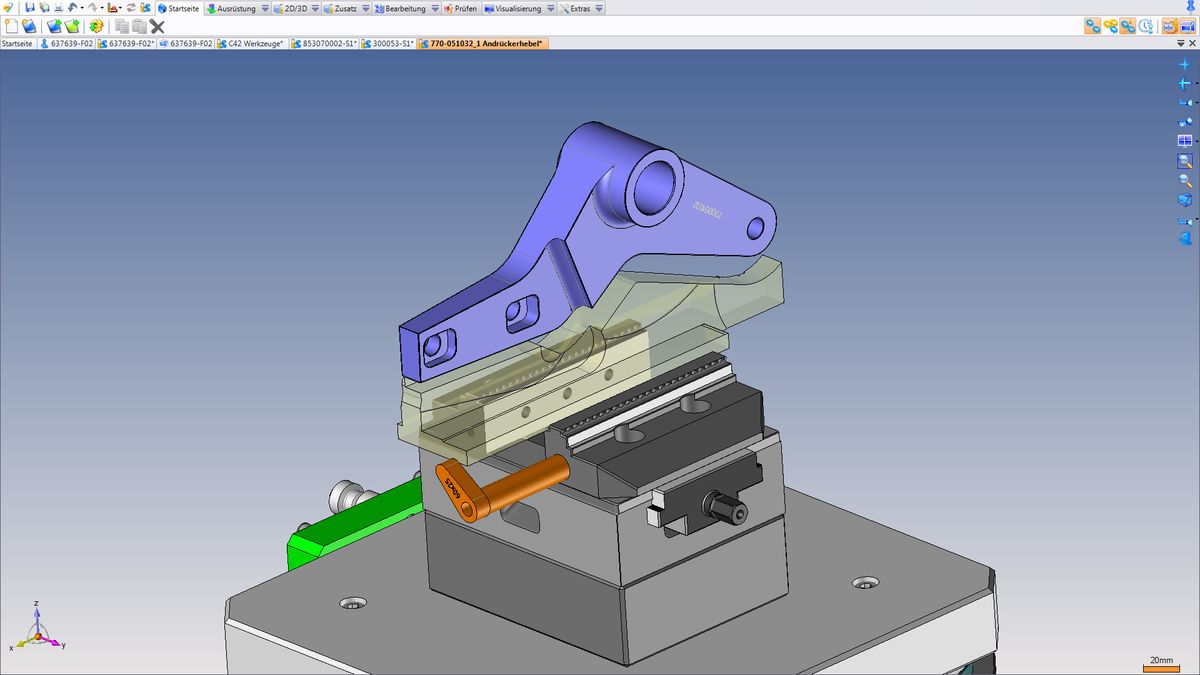Expand the Zusatz tab dropdown arrow

click(x=365, y=9)
